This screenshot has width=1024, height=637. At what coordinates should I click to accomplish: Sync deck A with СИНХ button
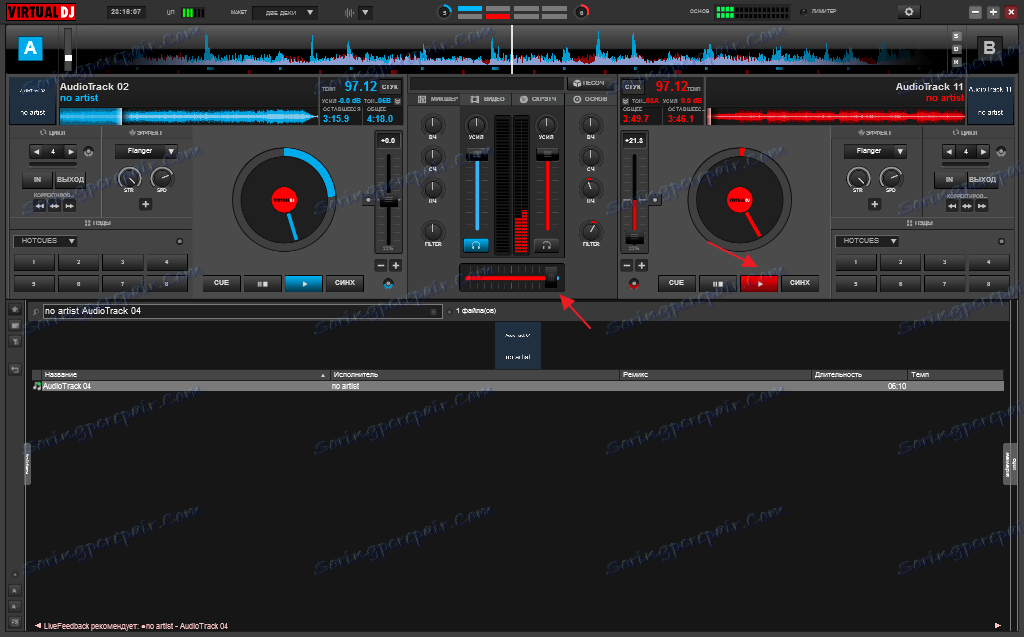(x=345, y=283)
